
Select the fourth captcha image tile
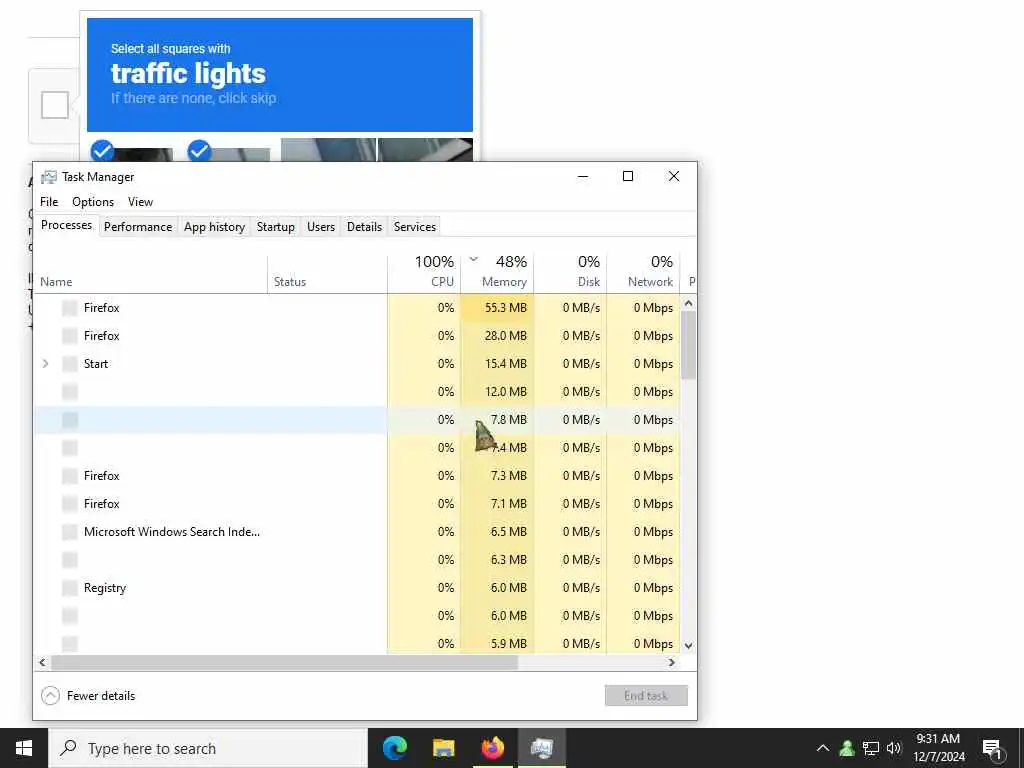pos(426,150)
